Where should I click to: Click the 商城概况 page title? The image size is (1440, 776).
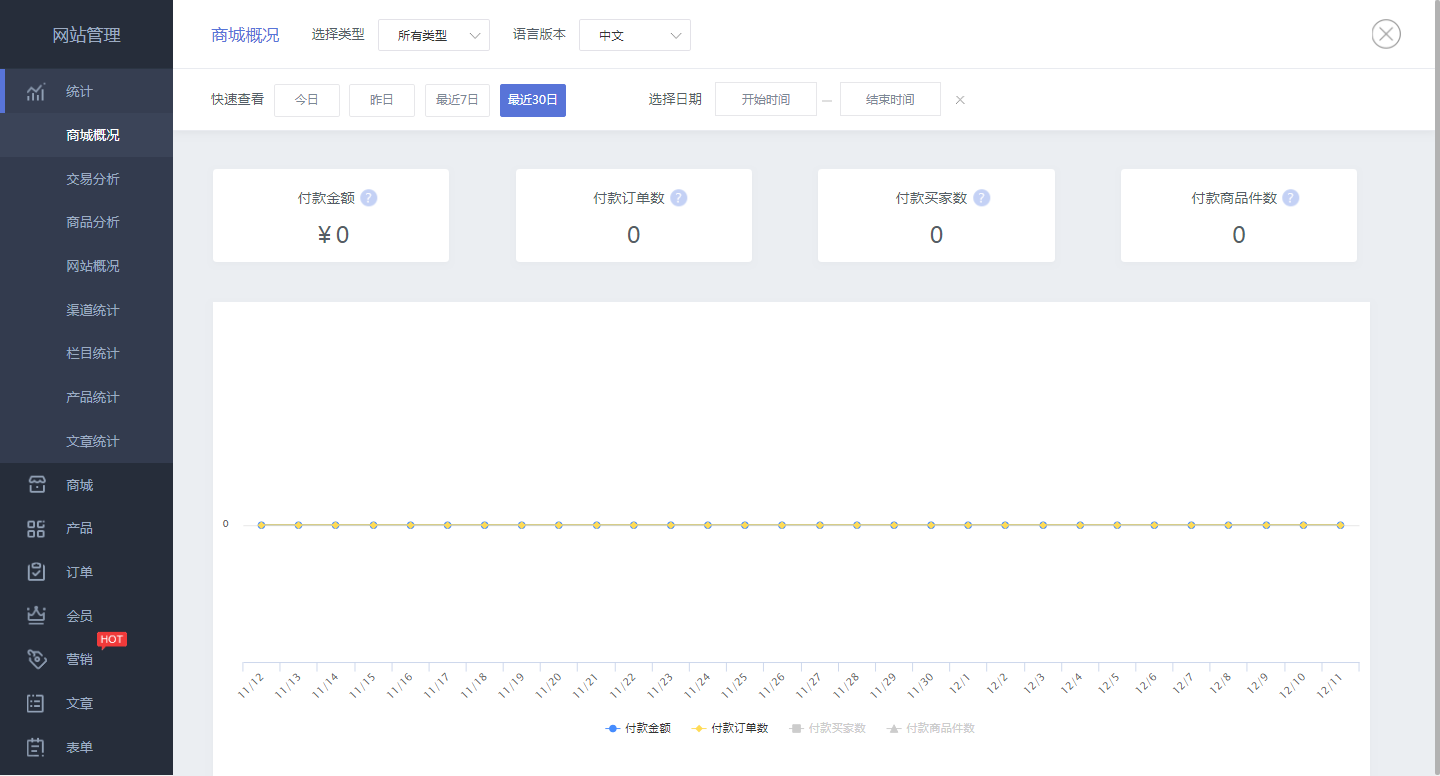click(x=246, y=35)
